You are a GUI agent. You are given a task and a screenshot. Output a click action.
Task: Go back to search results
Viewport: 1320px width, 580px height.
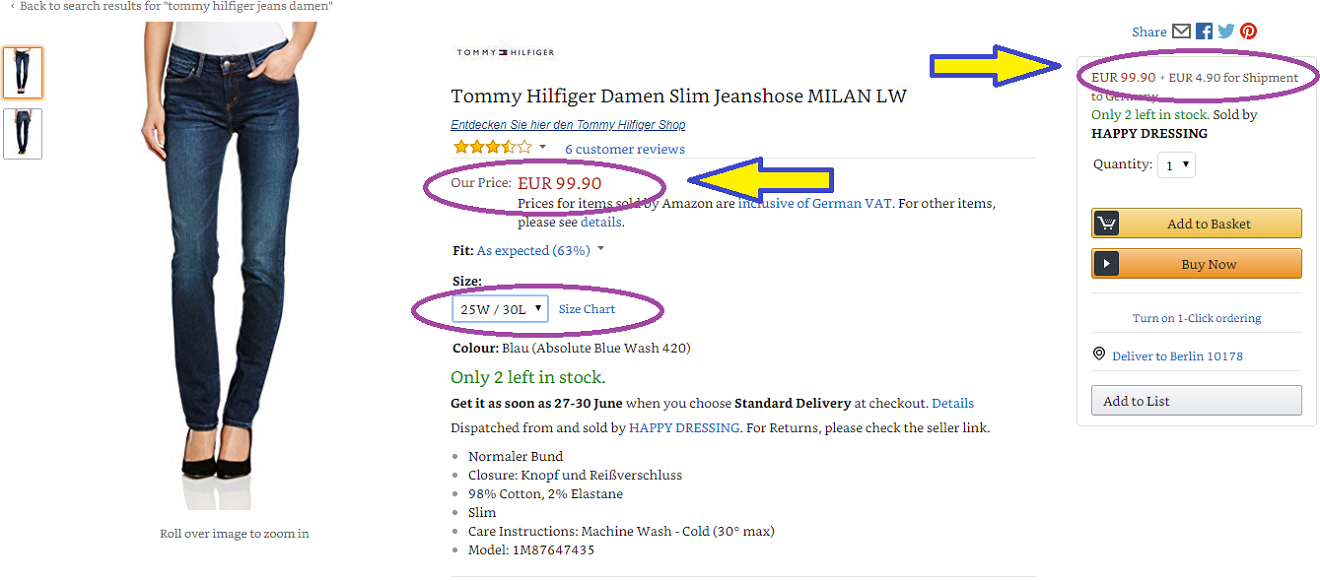(x=175, y=6)
